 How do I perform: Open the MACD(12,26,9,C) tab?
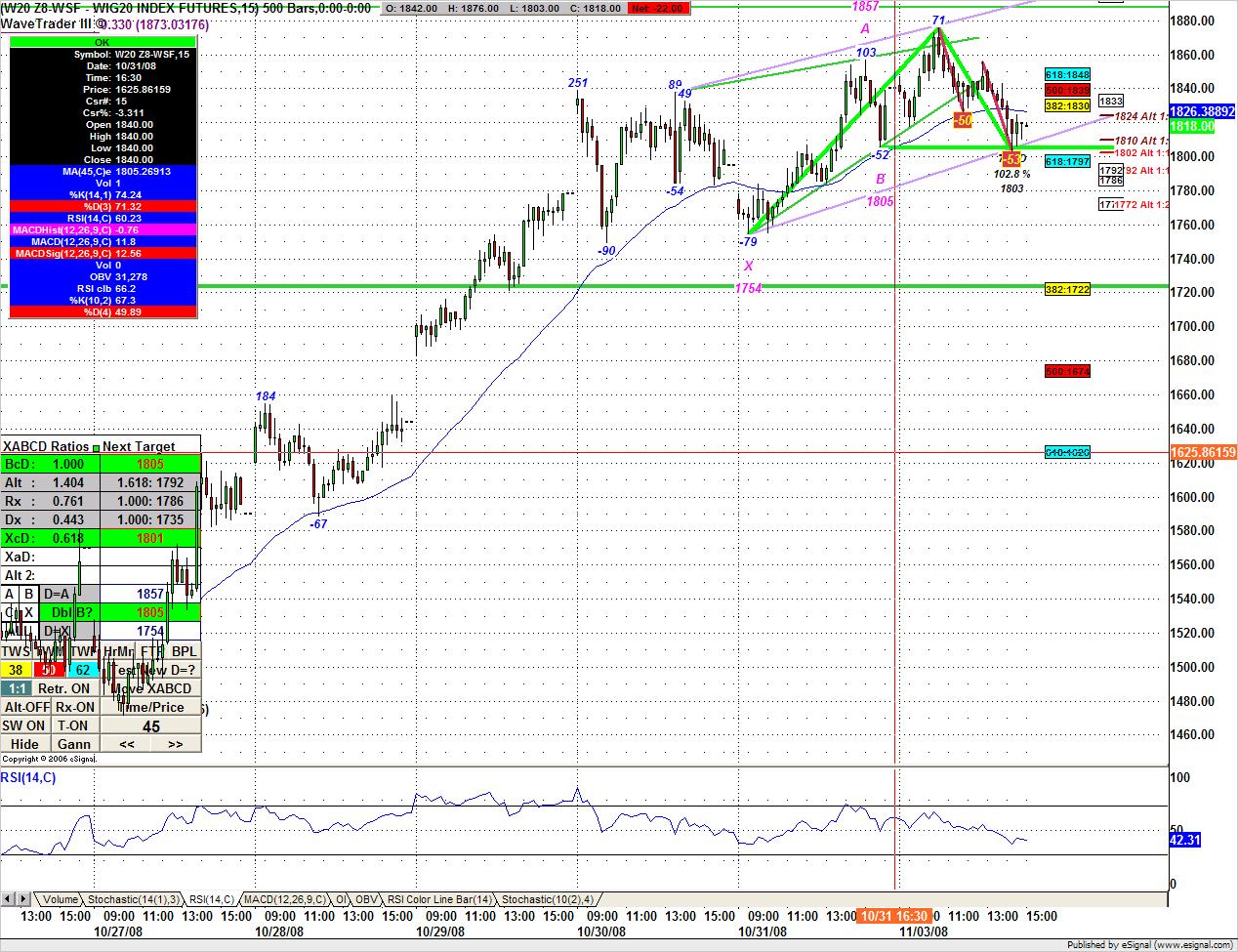284,899
